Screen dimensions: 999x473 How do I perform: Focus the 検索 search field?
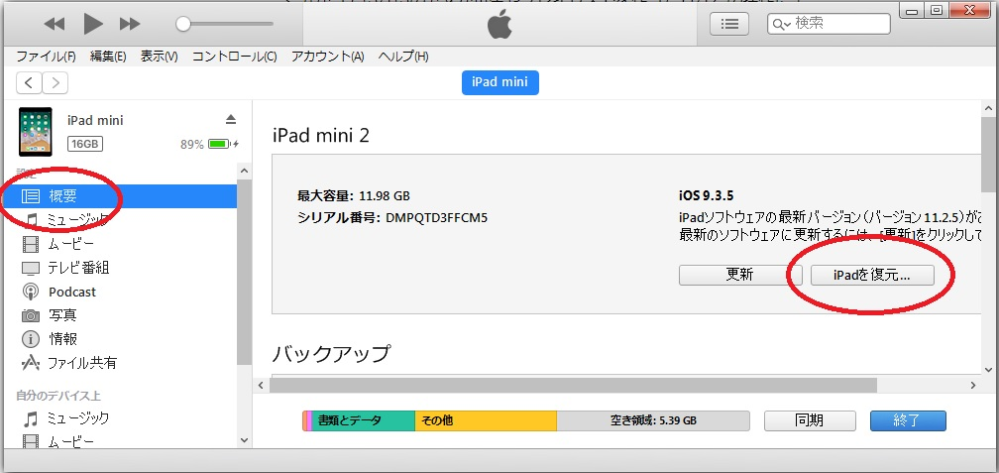click(829, 24)
